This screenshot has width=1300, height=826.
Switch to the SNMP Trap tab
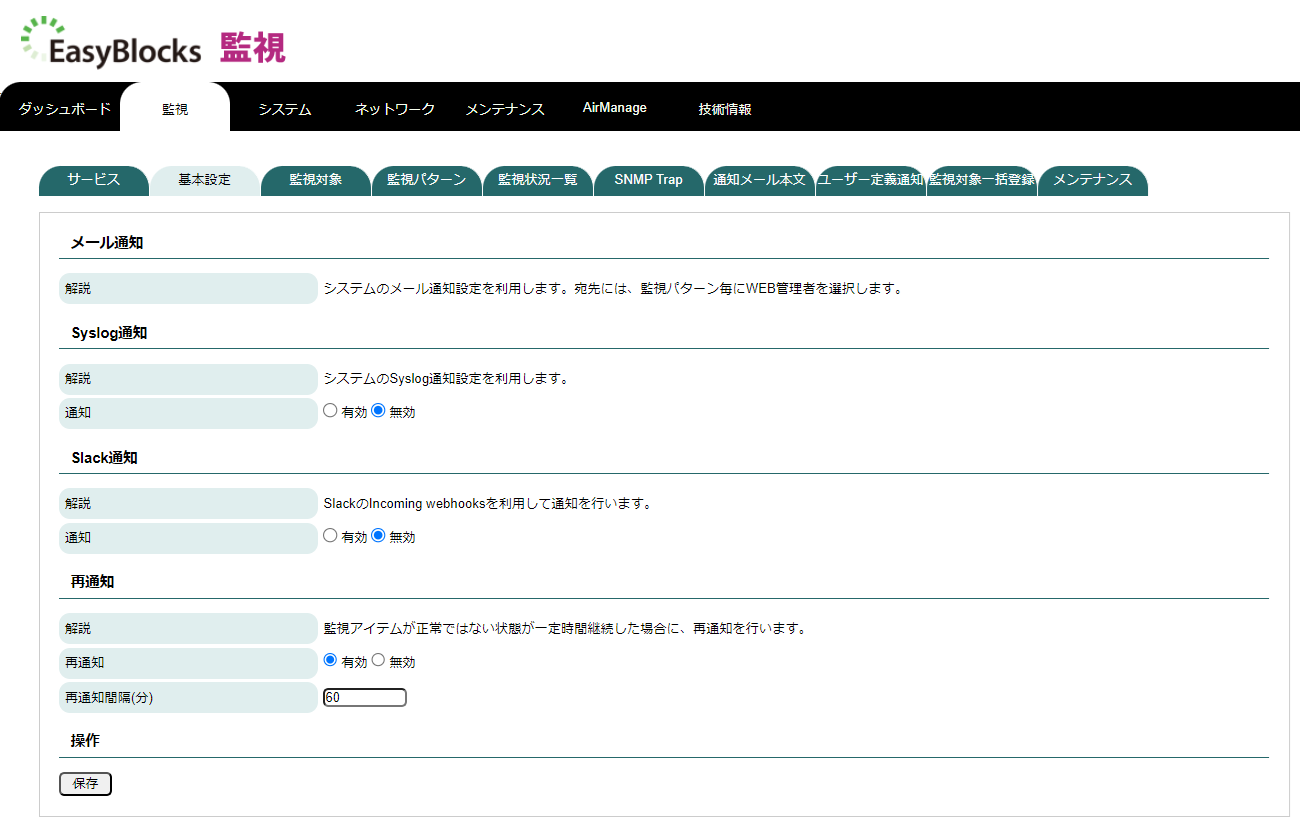[x=649, y=180]
